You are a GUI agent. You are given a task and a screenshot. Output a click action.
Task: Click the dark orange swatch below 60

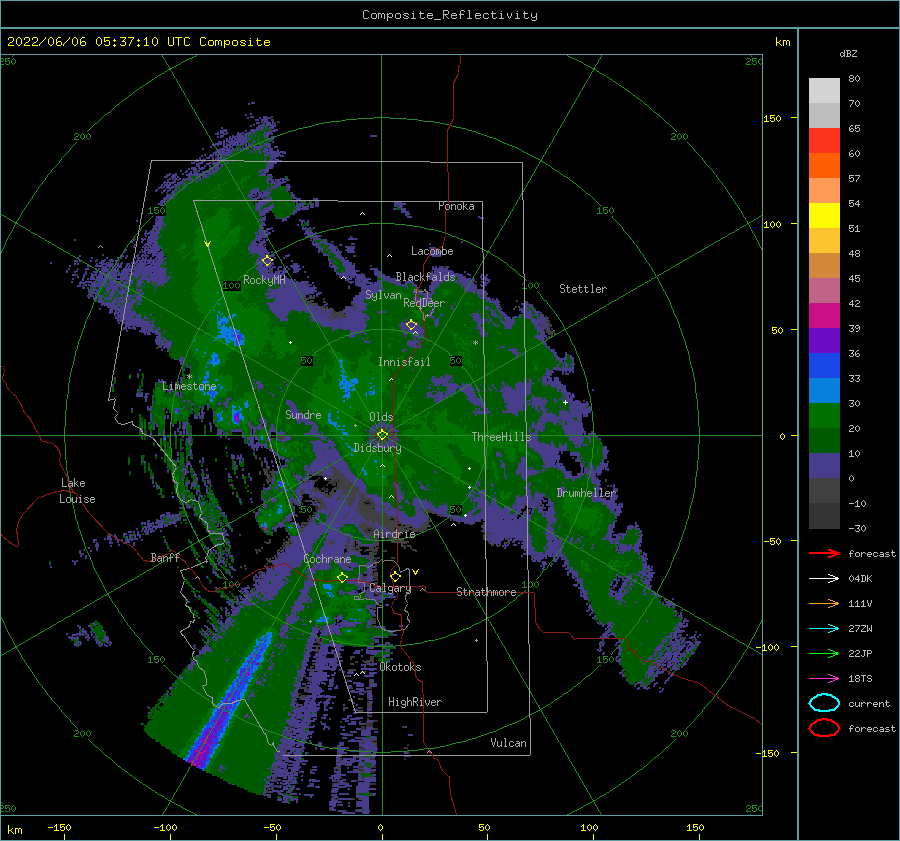click(824, 165)
